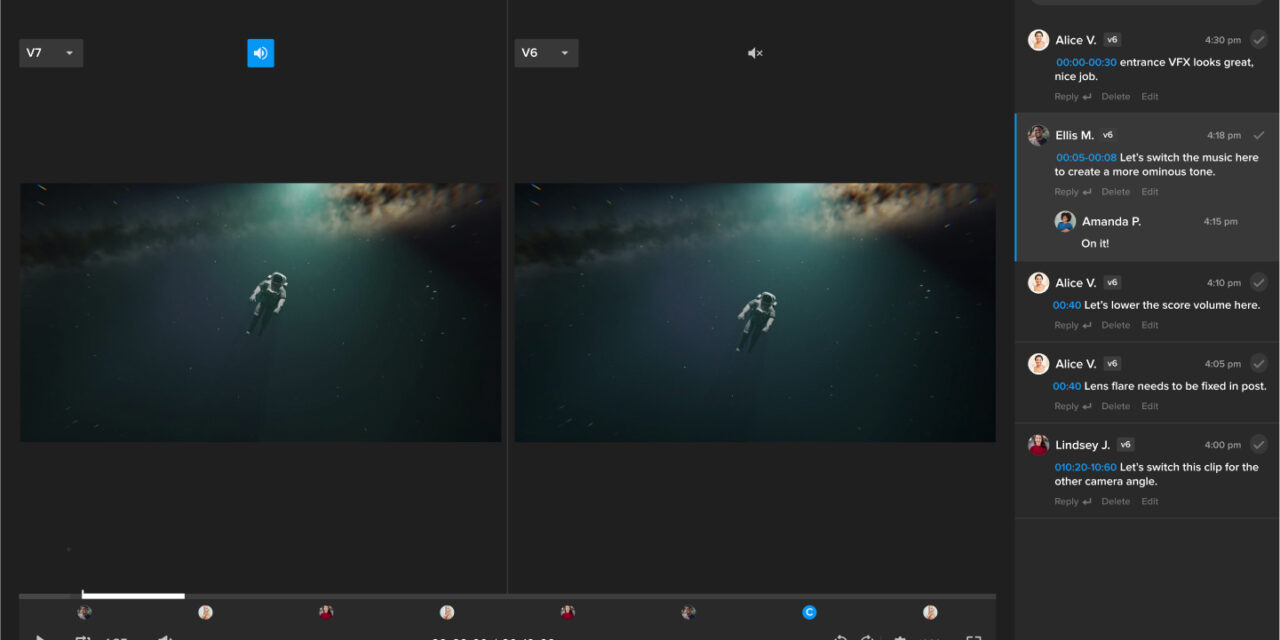This screenshot has height=640, width=1280.
Task: Click v6 badge on Alice's 4:30 pm comment
Action: [1112, 40]
